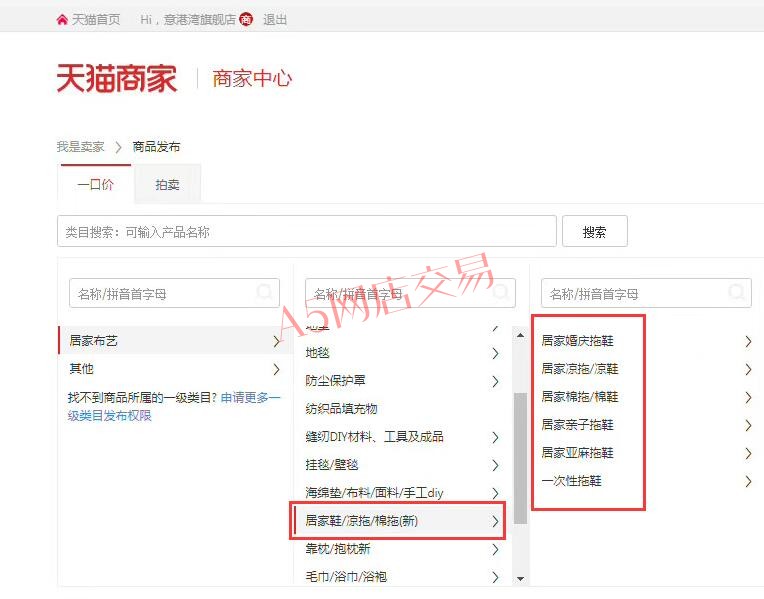Select 一次性拖鞋 category
The image size is (764, 599).
(572, 481)
